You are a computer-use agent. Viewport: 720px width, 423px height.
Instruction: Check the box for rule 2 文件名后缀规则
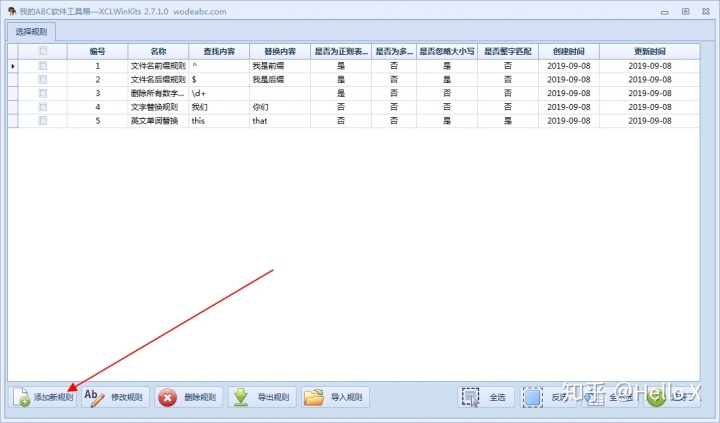pos(43,80)
